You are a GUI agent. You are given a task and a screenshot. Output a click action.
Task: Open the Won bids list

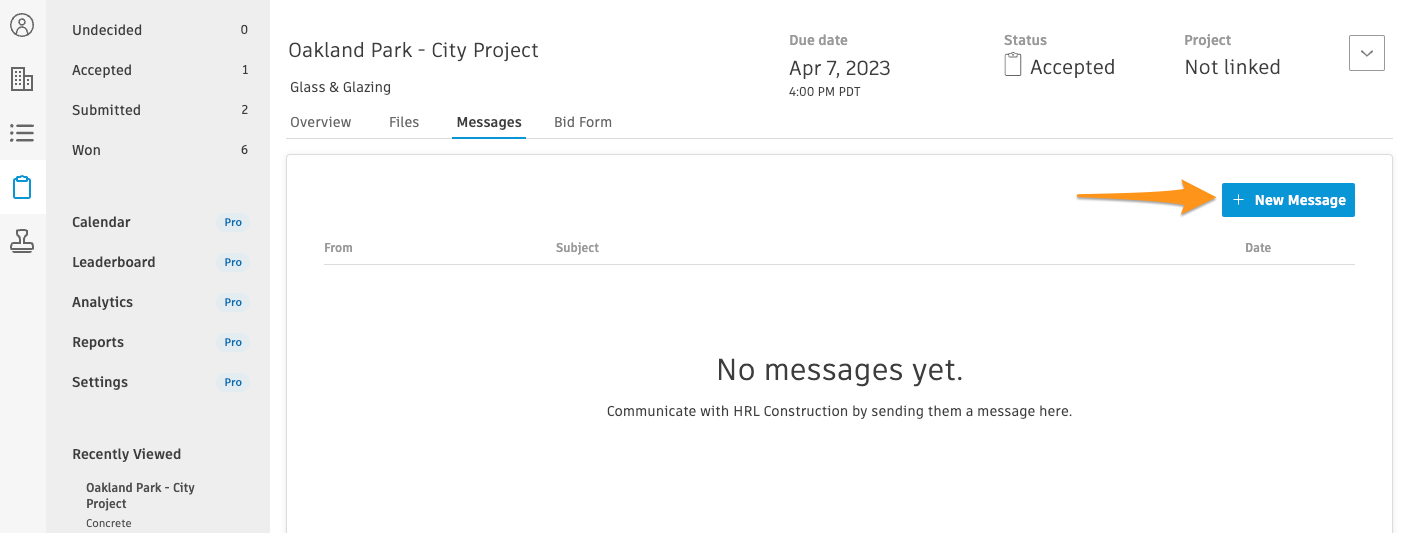(x=160, y=150)
